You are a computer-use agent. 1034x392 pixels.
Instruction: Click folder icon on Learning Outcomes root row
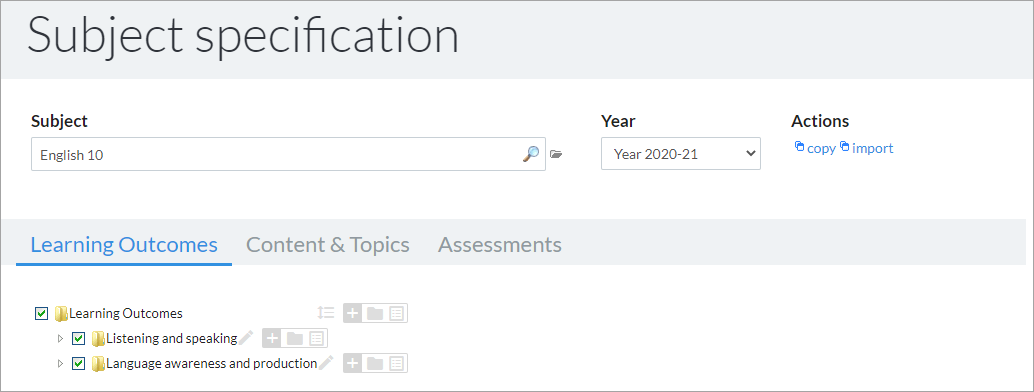(x=375, y=313)
